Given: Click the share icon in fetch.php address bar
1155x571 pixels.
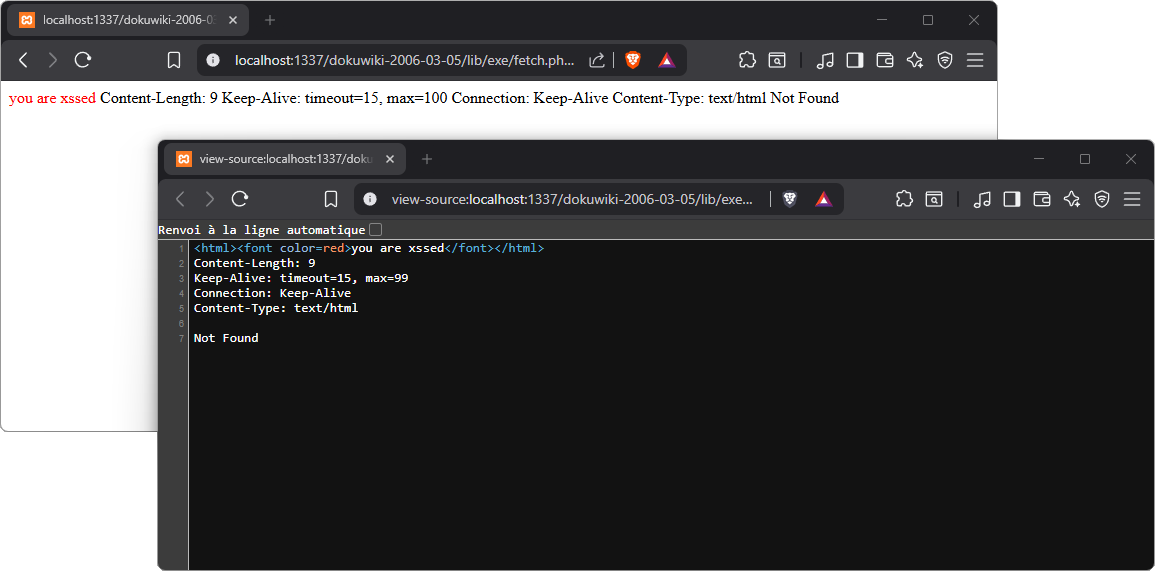Looking at the screenshot, I should point(597,60).
